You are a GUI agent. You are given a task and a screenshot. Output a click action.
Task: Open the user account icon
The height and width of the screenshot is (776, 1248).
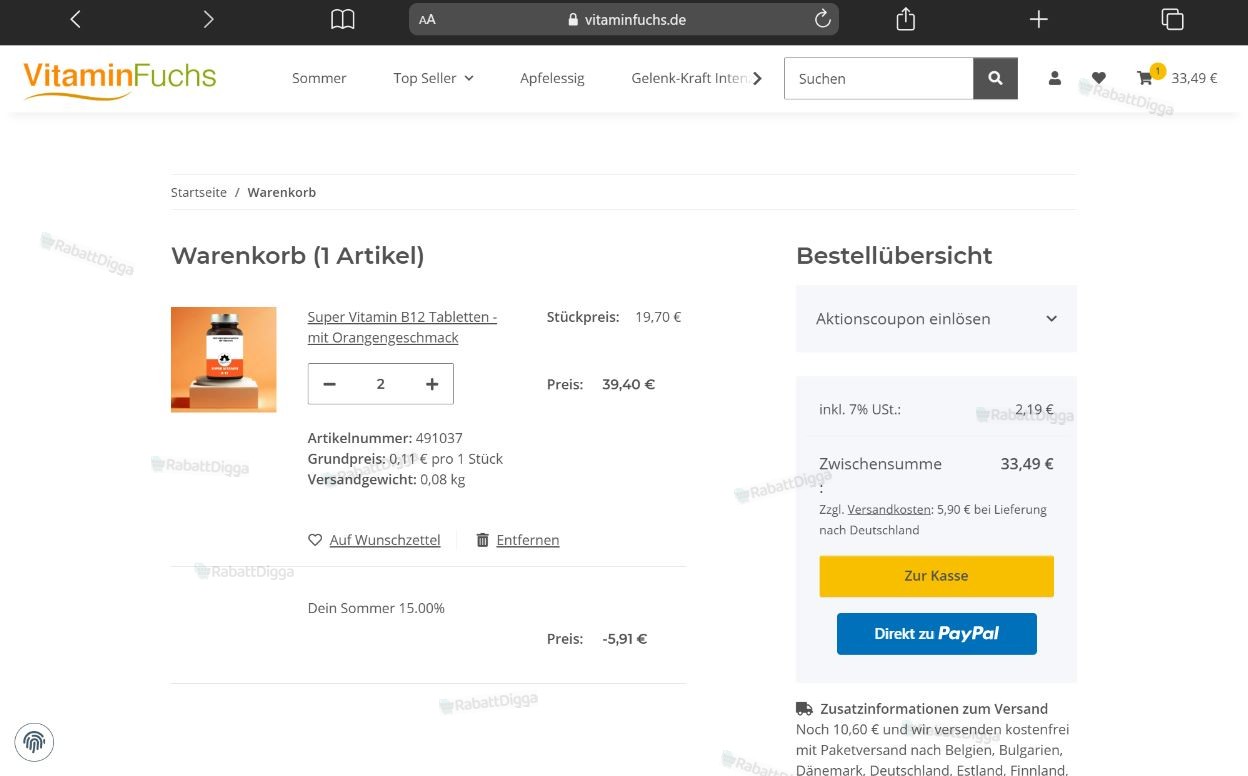click(1055, 78)
